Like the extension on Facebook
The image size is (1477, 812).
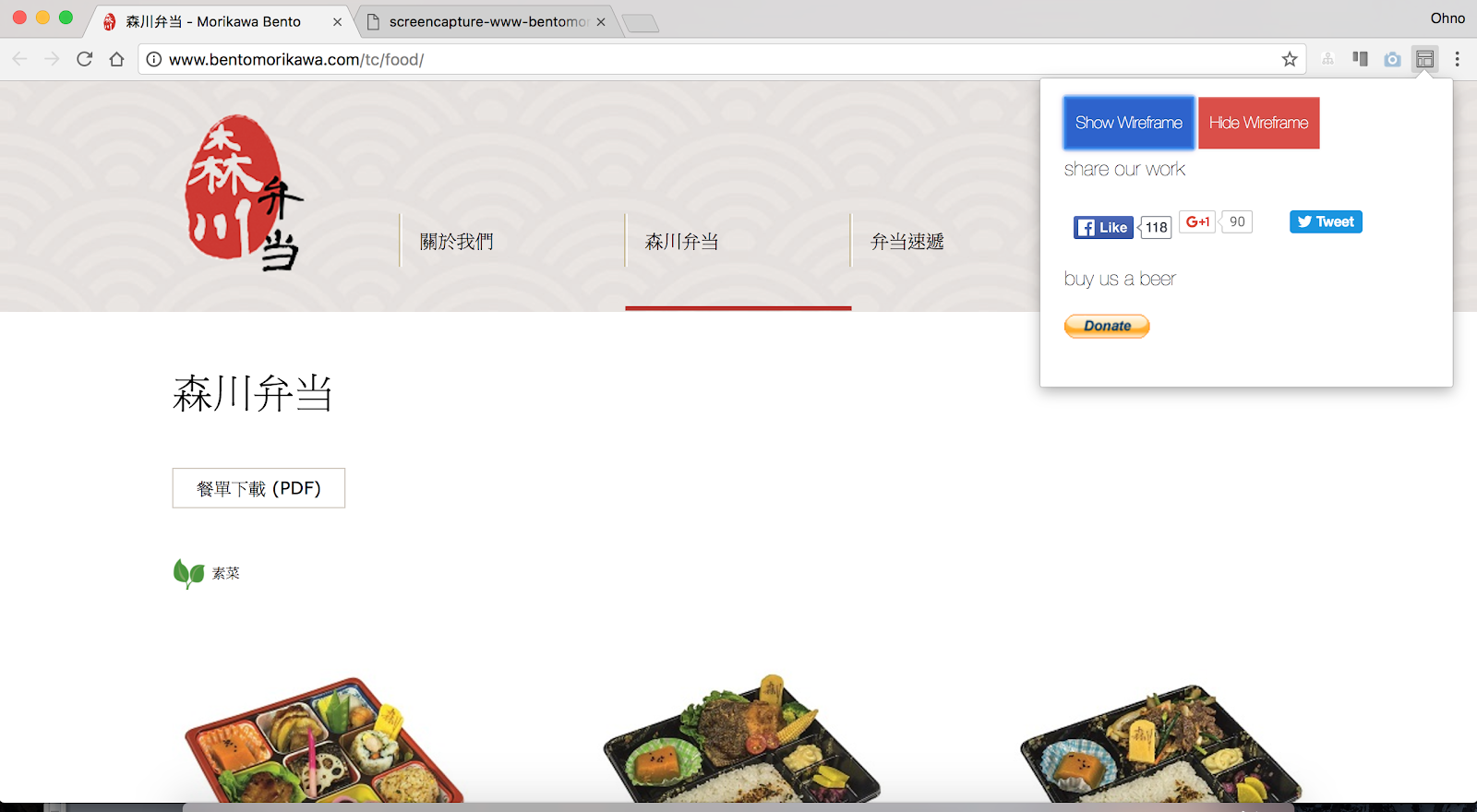[1103, 227]
